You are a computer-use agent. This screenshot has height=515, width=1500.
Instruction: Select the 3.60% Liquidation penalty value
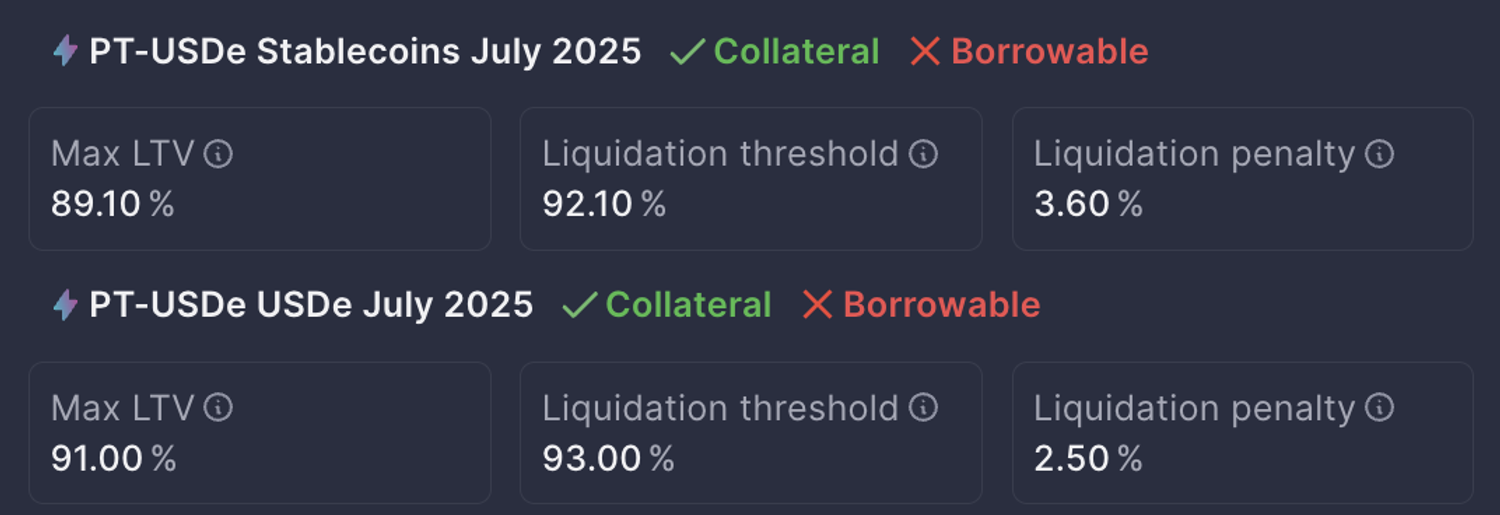(x=1087, y=204)
